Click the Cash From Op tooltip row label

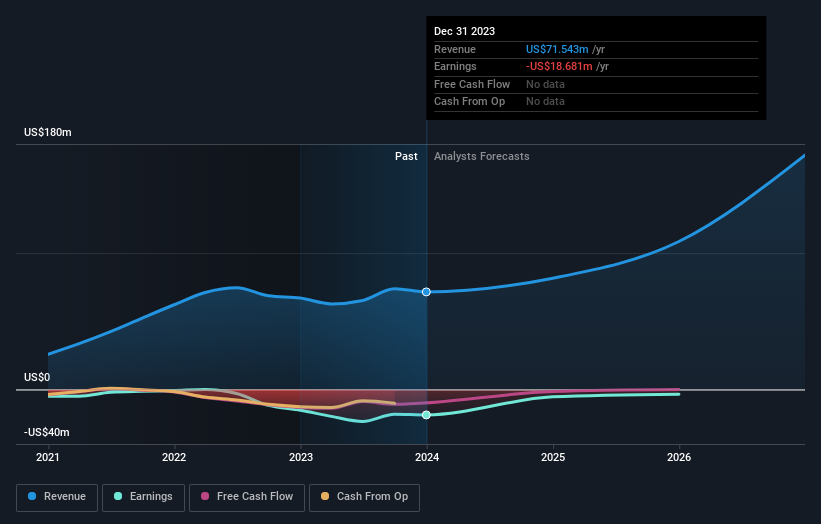[470, 102]
